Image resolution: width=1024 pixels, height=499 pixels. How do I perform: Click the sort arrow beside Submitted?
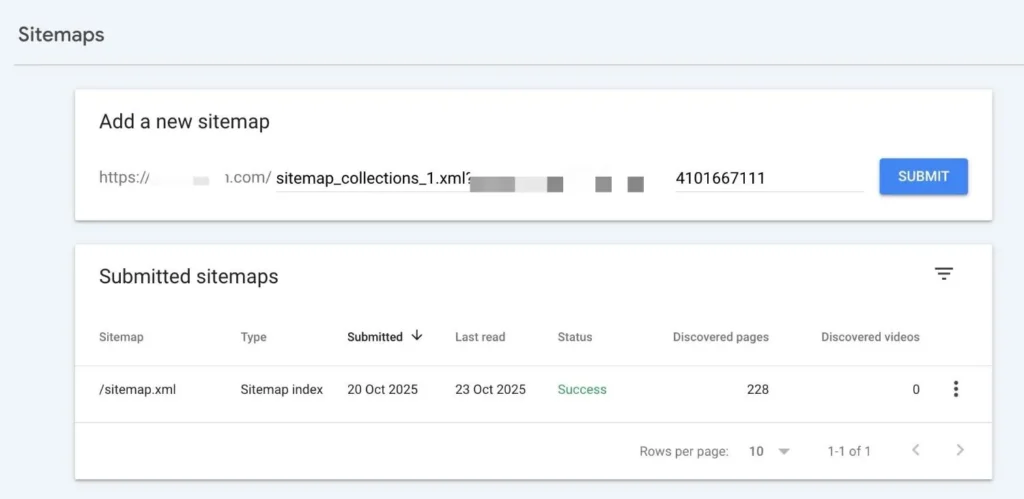pyautogui.click(x=417, y=336)
